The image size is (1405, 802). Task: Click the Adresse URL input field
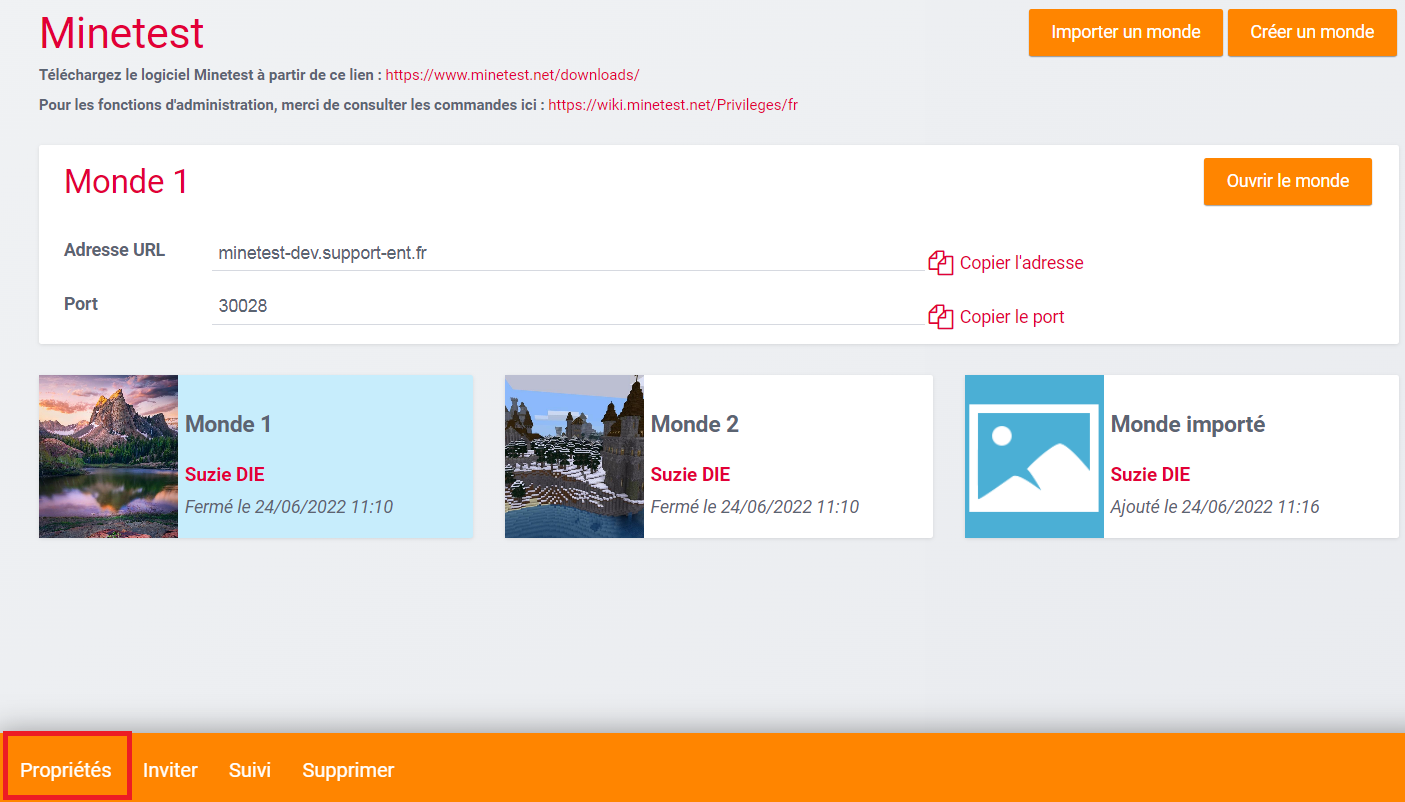570,254
